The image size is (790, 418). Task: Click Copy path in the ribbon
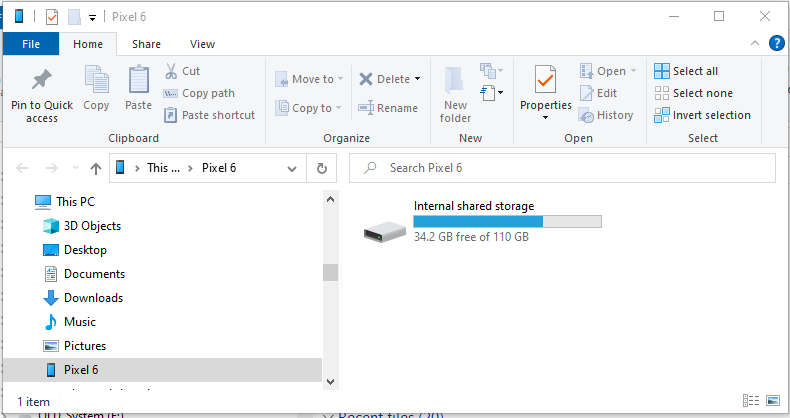(x=200, y=93)
